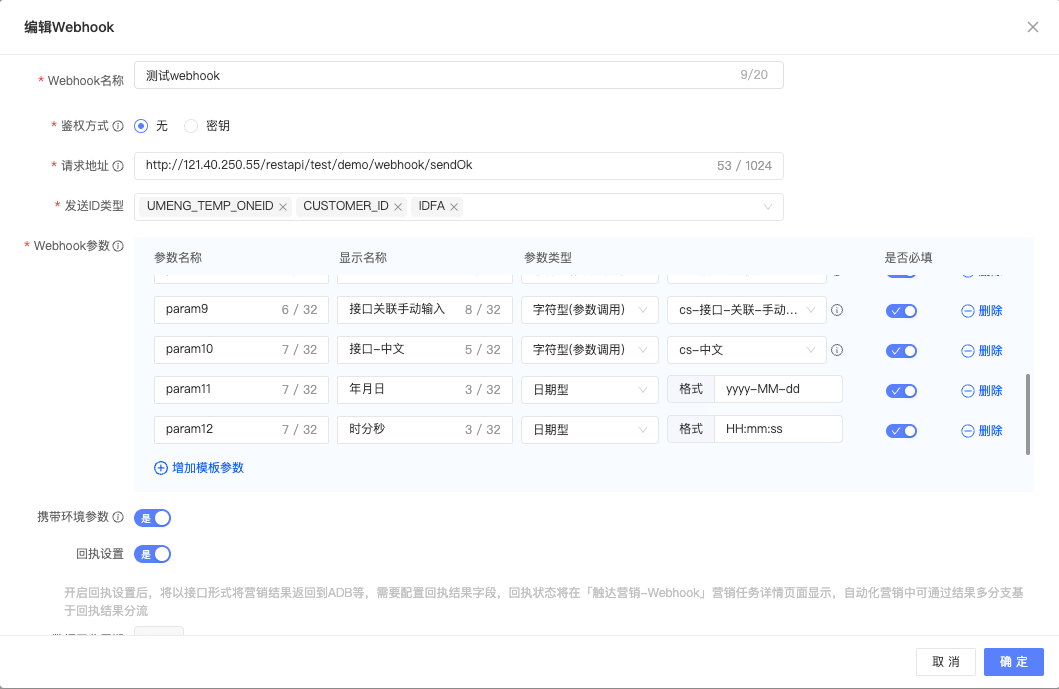Viewport: 1059px width, 689px height.
Task: Toggle 携带环境参数 switch
Action: pos(153,518)
